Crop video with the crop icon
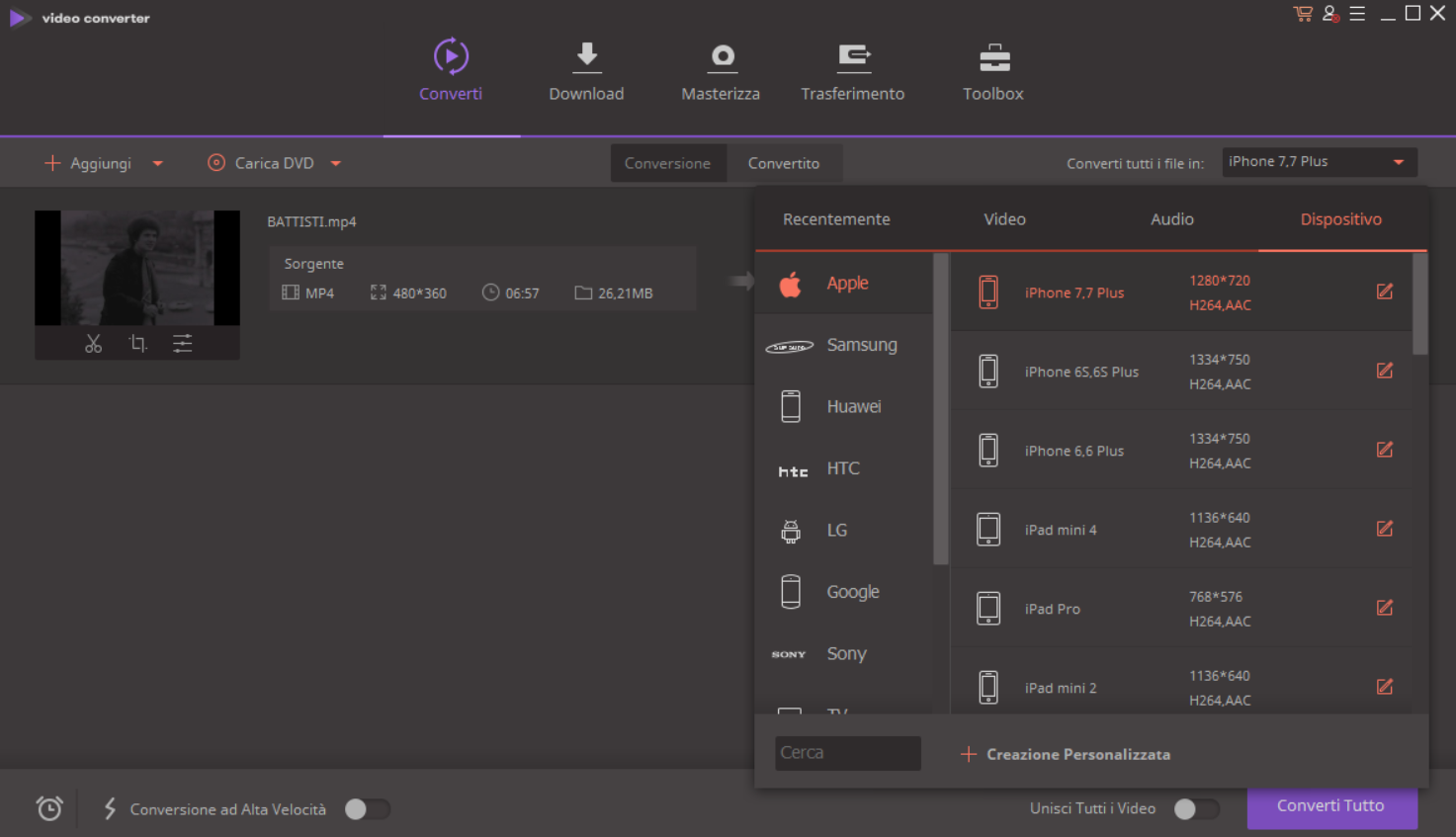This screenshot has height=837, width=1456. tap(138, 343)
